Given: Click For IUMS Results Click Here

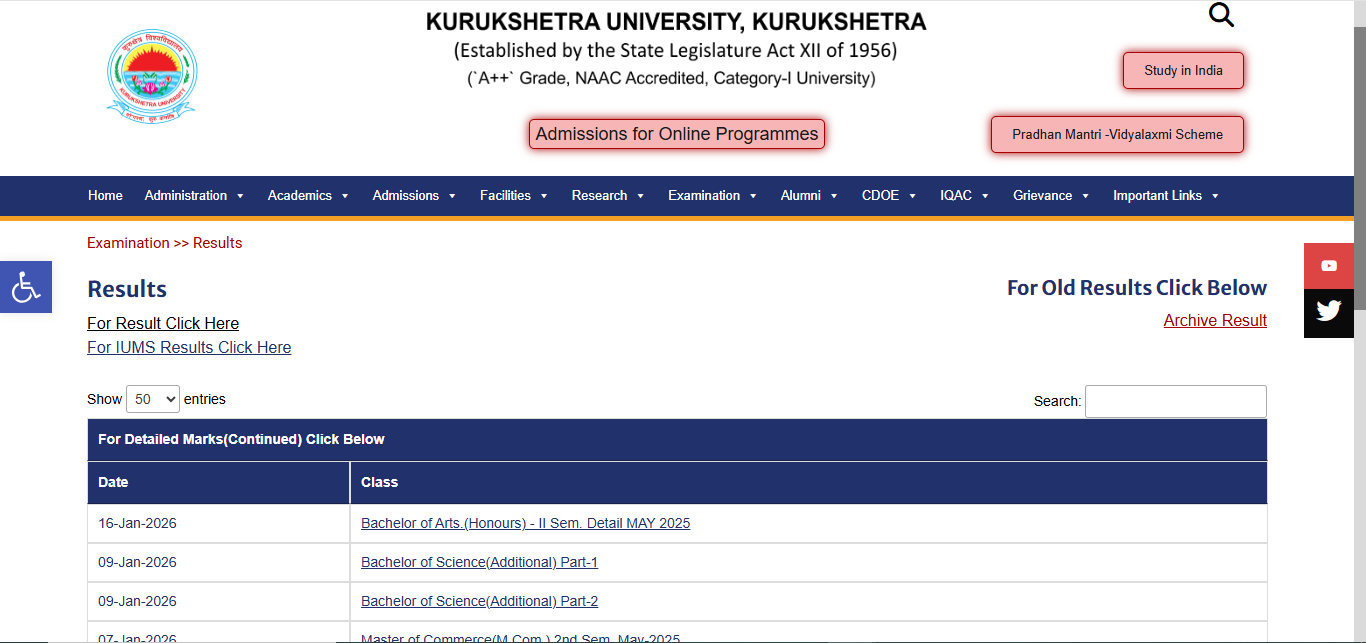Looking at the screenshot, I should click(x=189, y=347).
